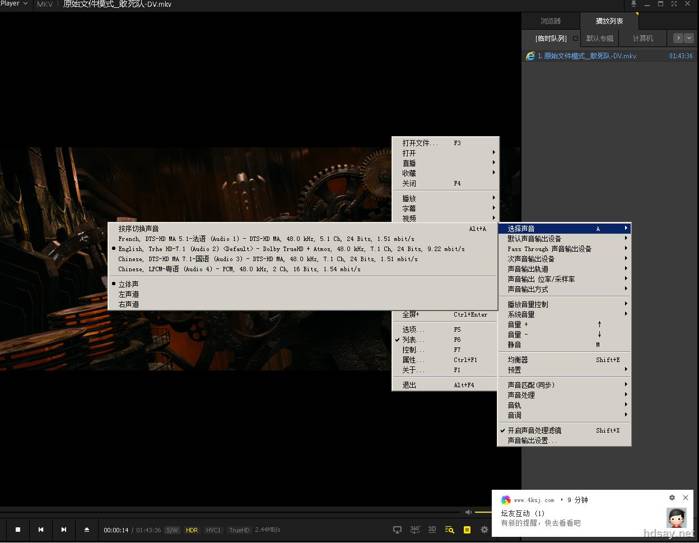Select playlist item 原始文件模式_敢死队-DV.mkv

pos(610,56)
